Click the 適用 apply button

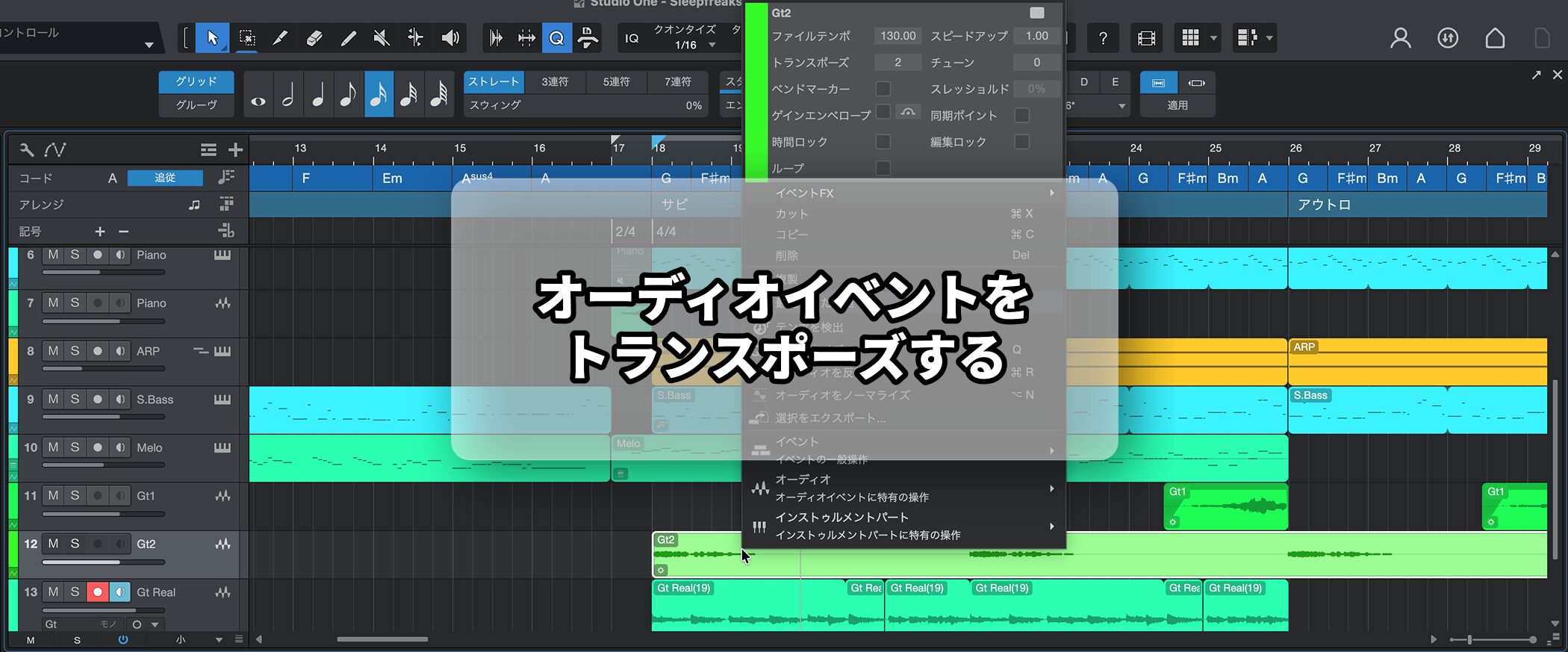[x=1177, y=105]
